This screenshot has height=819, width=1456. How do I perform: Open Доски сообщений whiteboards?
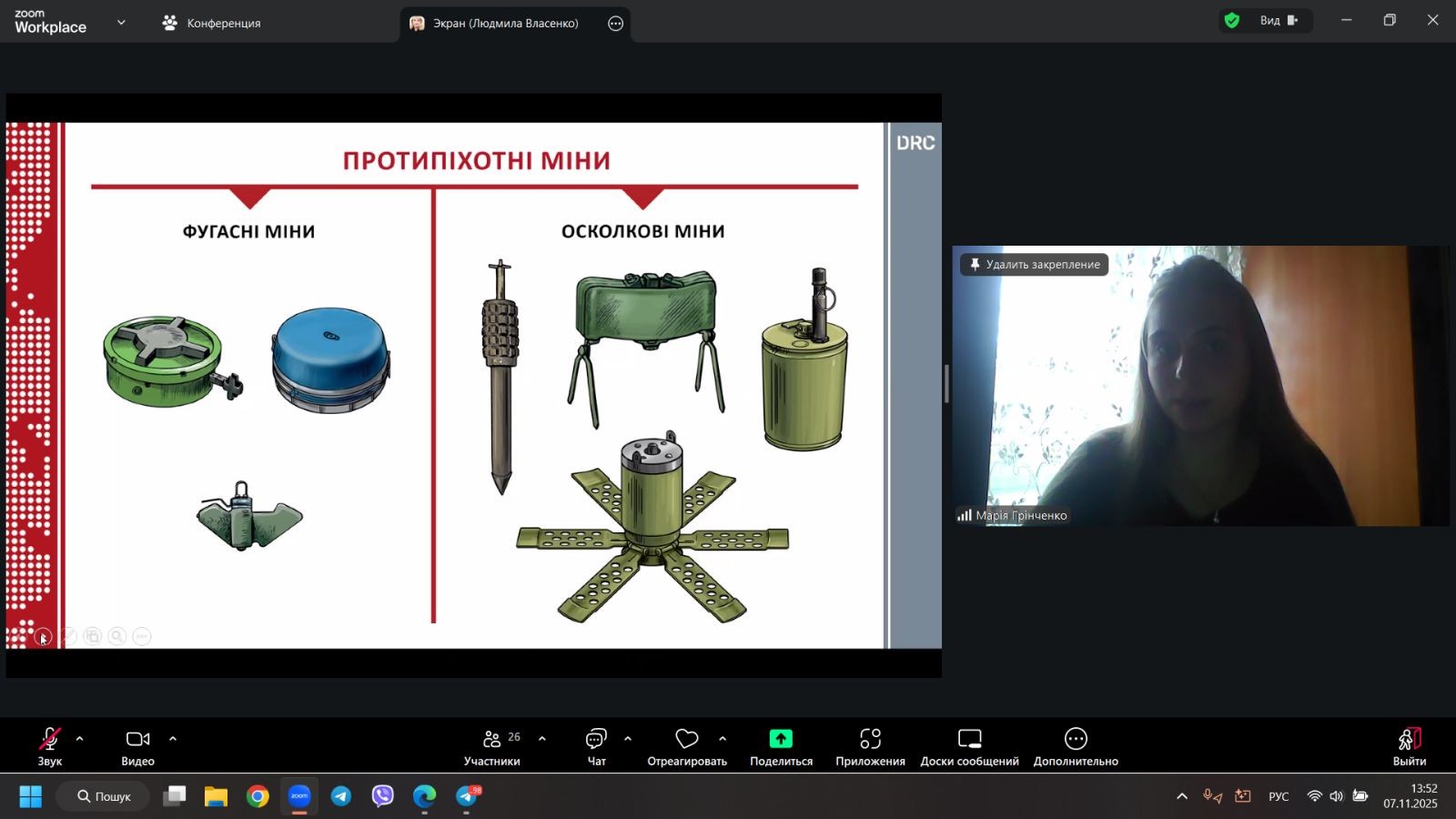point(969,745)
